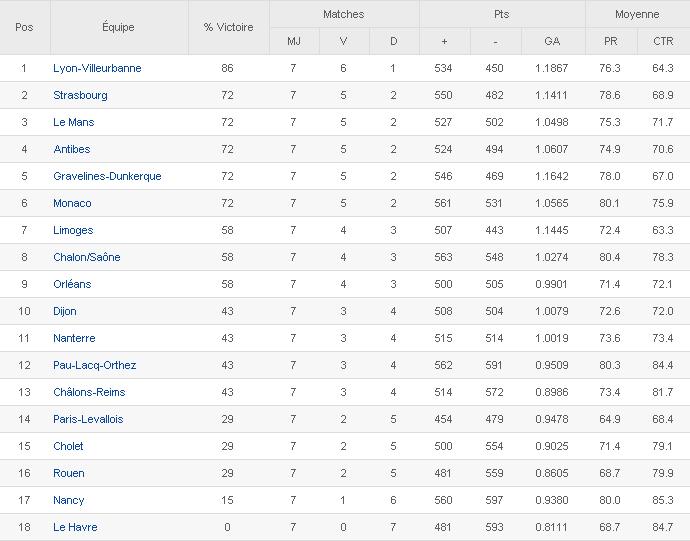The image size is (690, 541).
Task: Click the Dijon team link
Action: pos(65,311)
